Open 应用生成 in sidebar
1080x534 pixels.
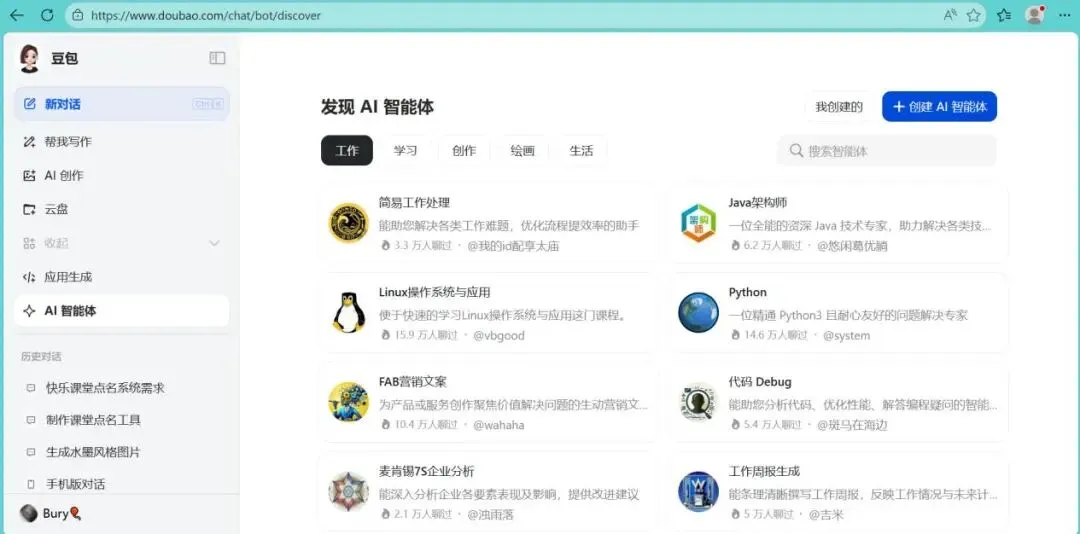pos(121,277)
